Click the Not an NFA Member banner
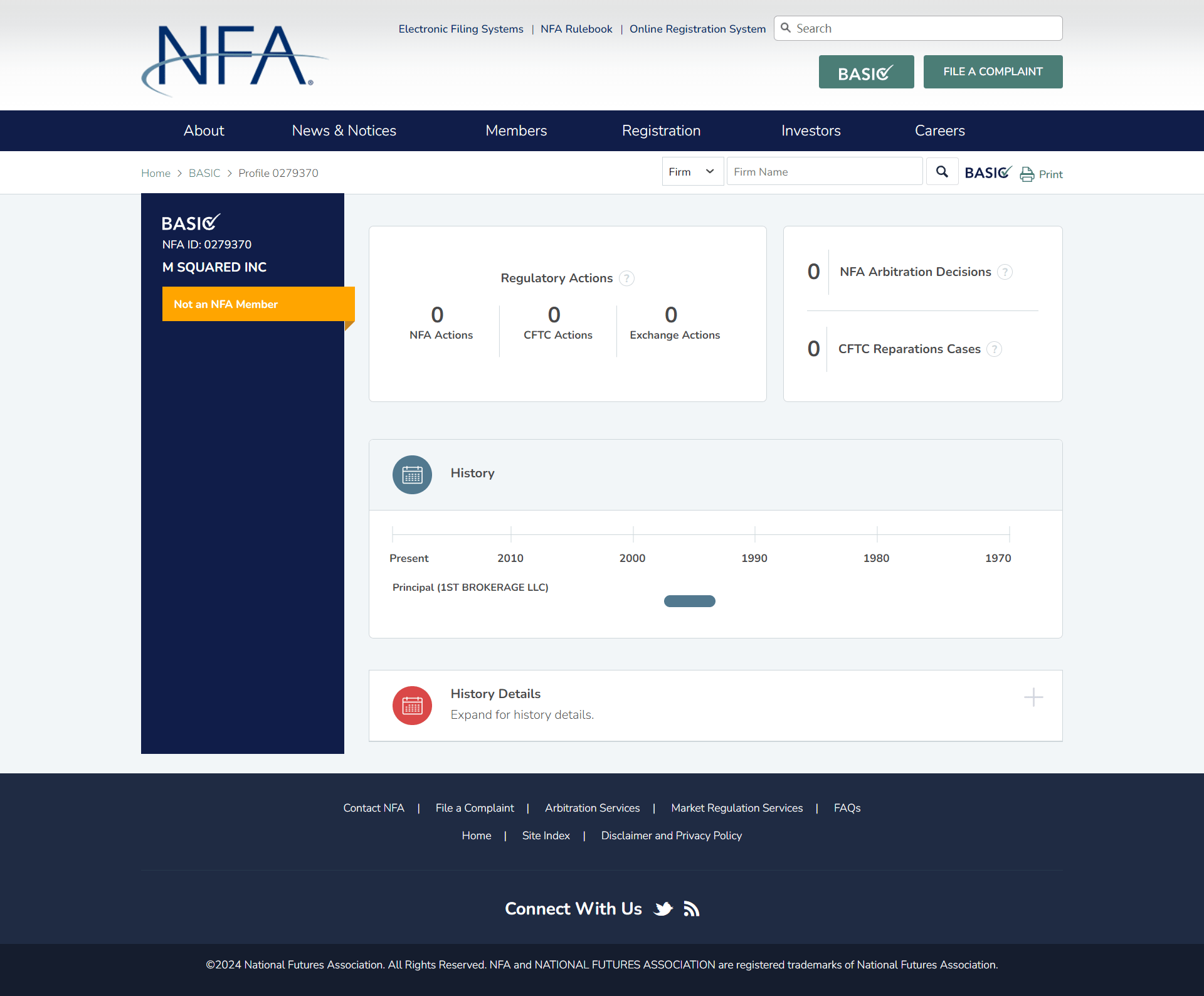The image size is (1204, 996). 258,304
